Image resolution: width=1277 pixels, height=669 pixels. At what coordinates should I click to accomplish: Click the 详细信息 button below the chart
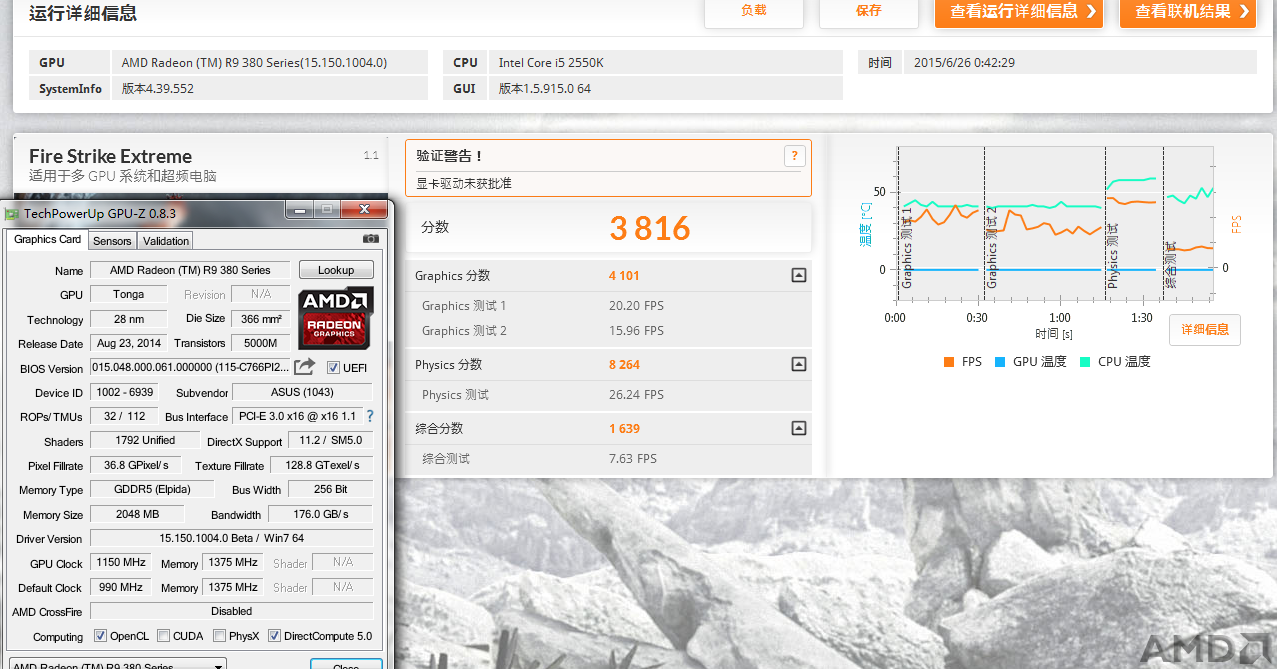tap(1205, 329)
